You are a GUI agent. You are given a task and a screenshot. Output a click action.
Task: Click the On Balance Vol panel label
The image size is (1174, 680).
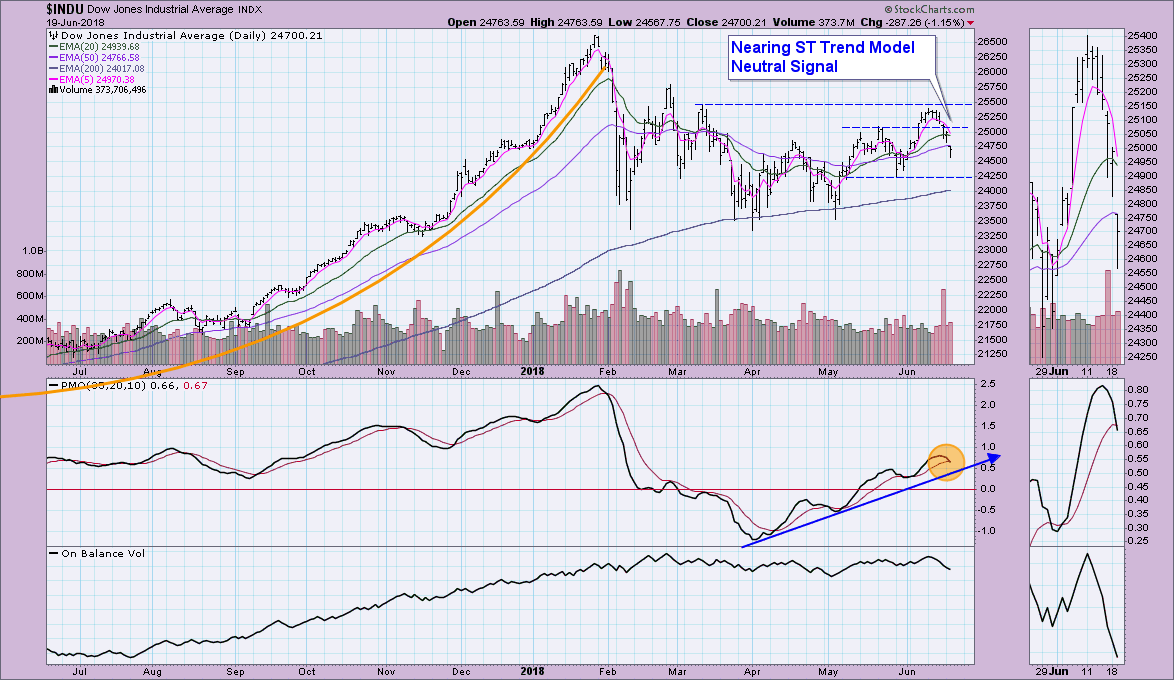pyautogui.click(x=103, y=553)
